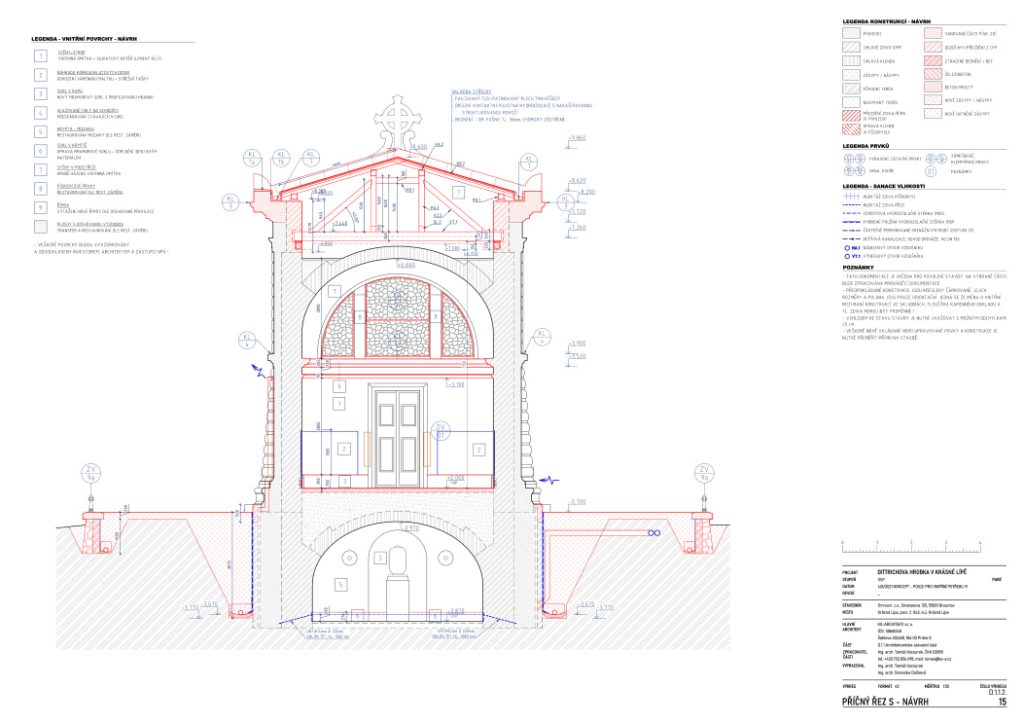The width and height of the screenshot is (1024, 724).
Task: Click legend box number 3 'Sokl v kapli'
Action: pyautogui.click(x=41, y=94)
